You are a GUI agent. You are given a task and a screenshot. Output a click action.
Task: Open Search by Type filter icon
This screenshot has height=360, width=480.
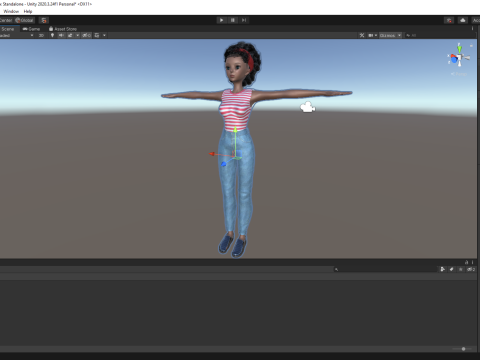(x=443, y=269)
